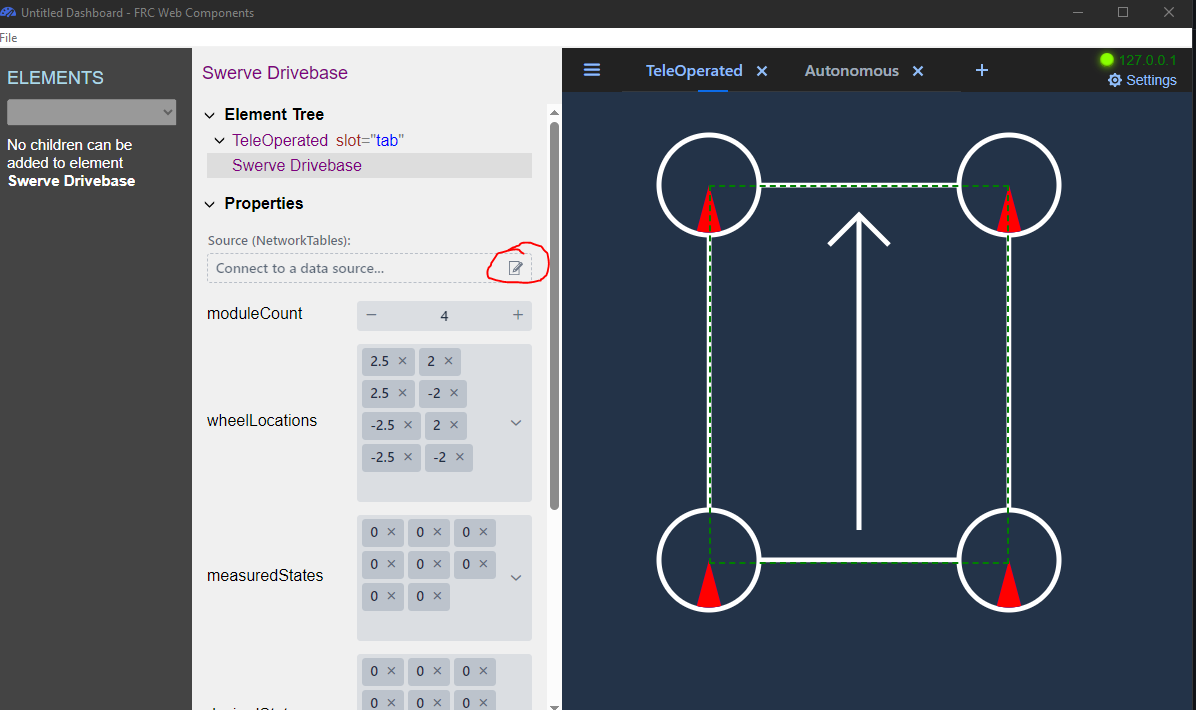Click the NetworkTables source input field
1196x710 pixels.
[x=345, y=268]
